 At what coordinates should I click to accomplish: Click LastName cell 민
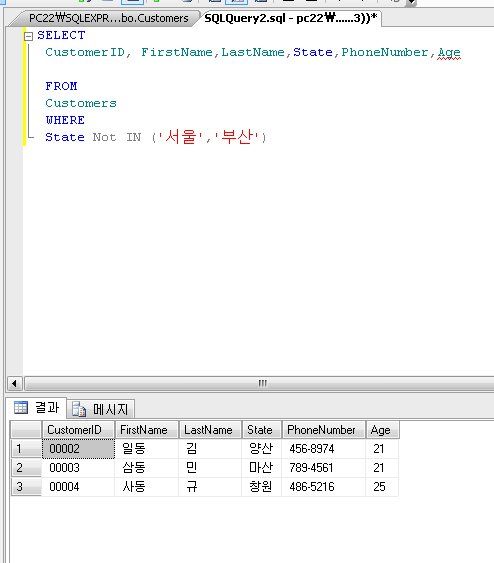click(x=210, y=468)
